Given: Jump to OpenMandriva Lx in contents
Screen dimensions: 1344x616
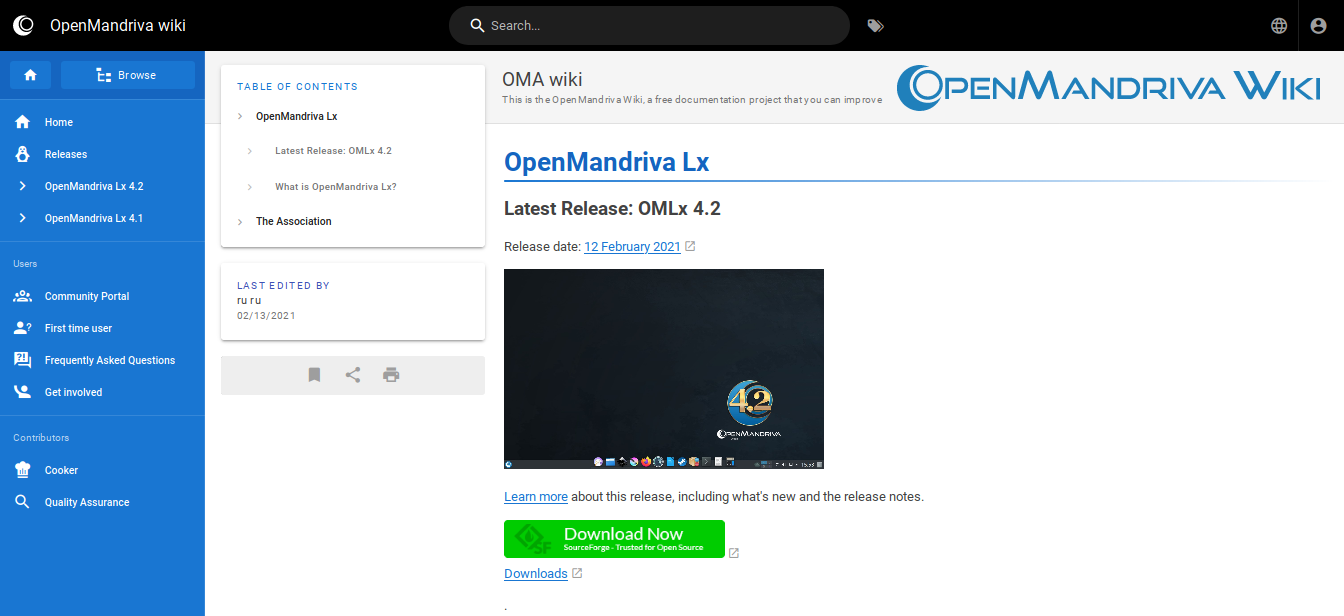Looking at the screenshot, I should click(296, 116).
